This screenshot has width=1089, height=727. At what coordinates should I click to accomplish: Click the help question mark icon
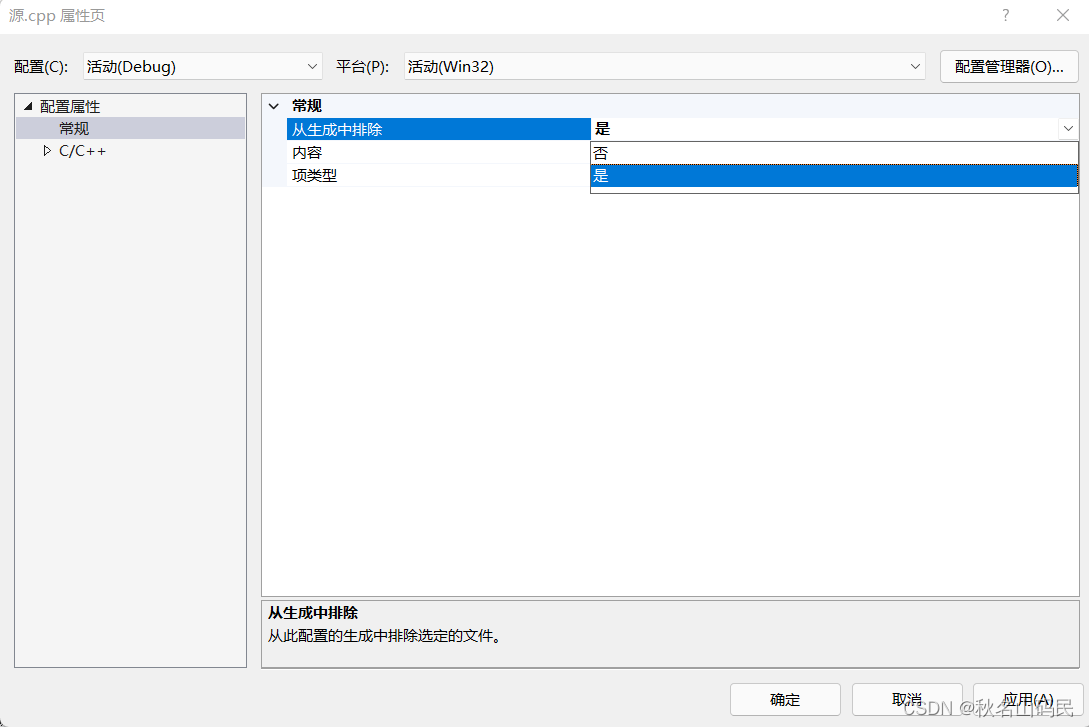(x=1005, y=15)
